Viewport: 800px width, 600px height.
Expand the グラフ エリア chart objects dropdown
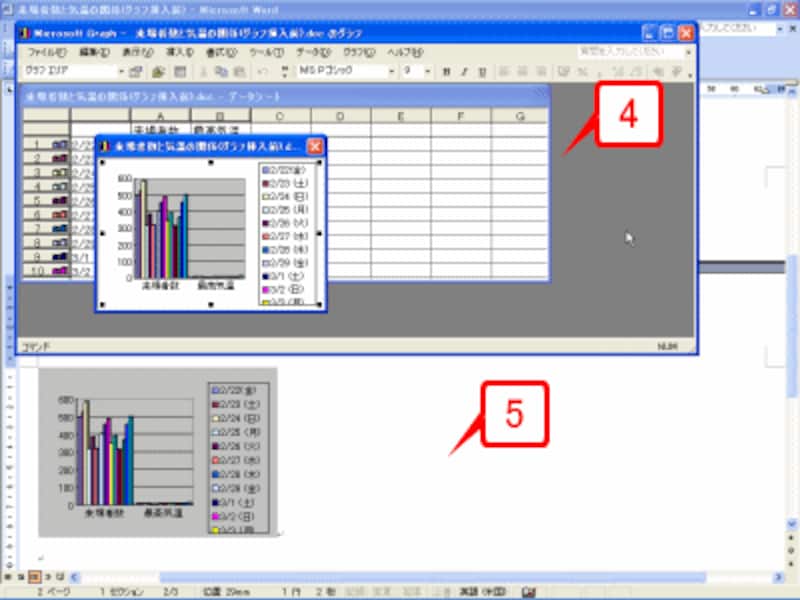point(121,72)
